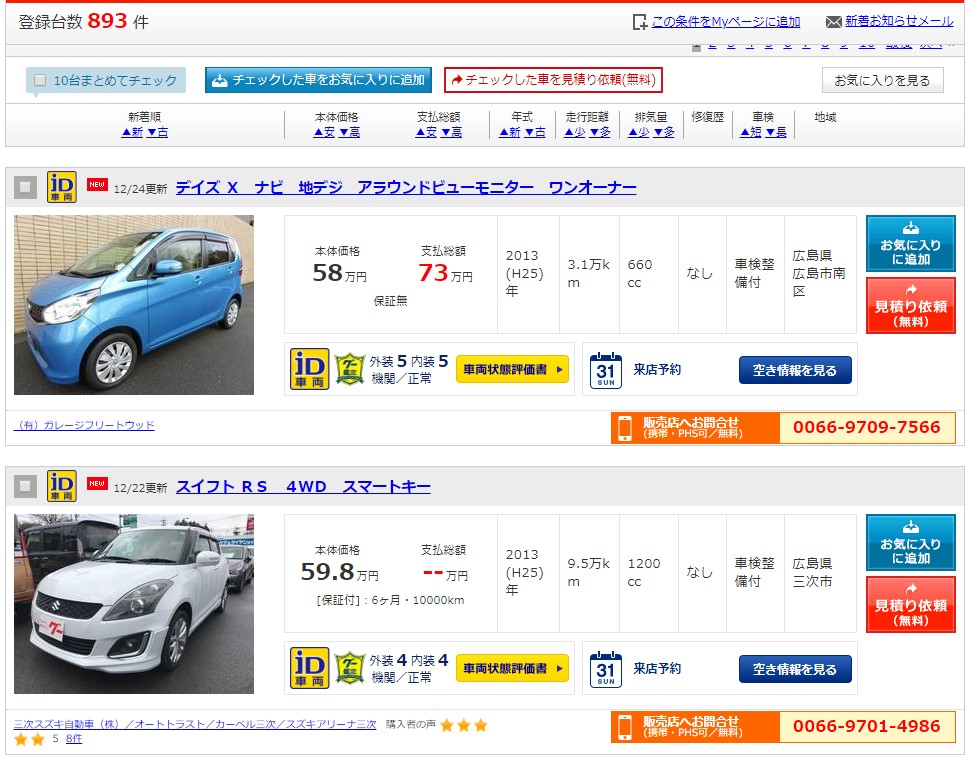Request a quote for デイズ X
The image size is (975, 761).
coord(910,306)
